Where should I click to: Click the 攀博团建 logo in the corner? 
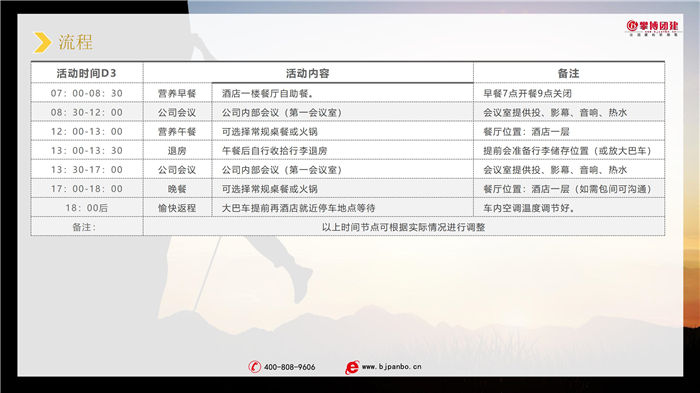coord(652,27)
